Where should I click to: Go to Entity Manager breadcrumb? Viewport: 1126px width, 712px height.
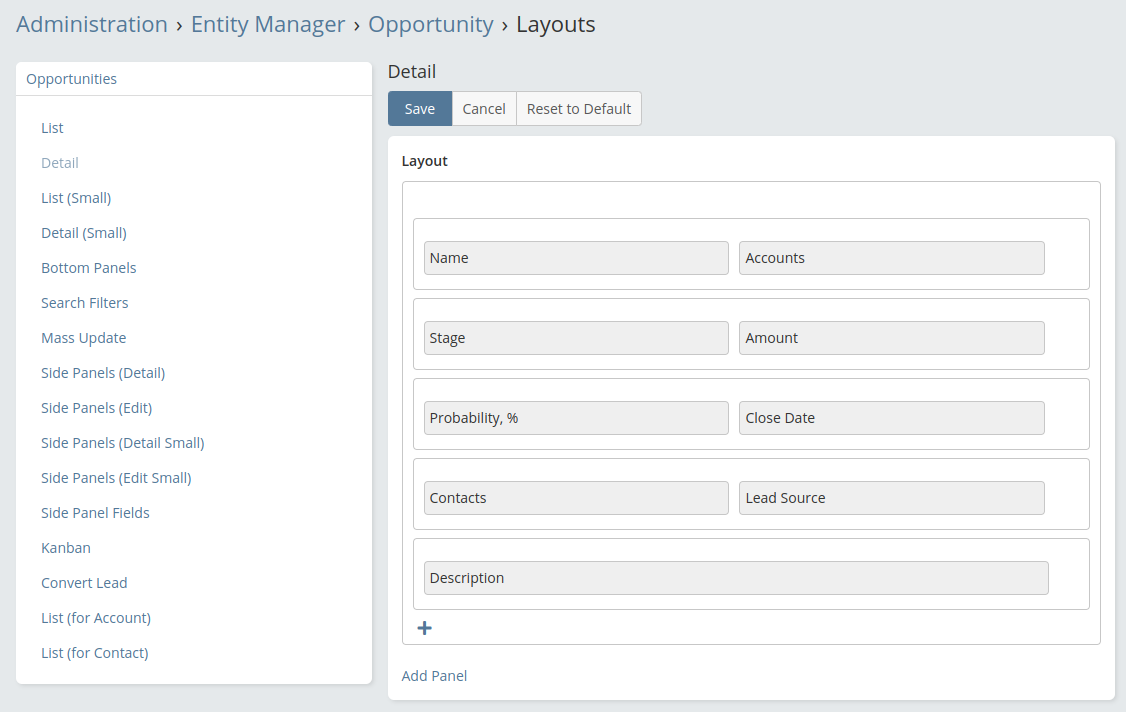(x=268, y=25)
